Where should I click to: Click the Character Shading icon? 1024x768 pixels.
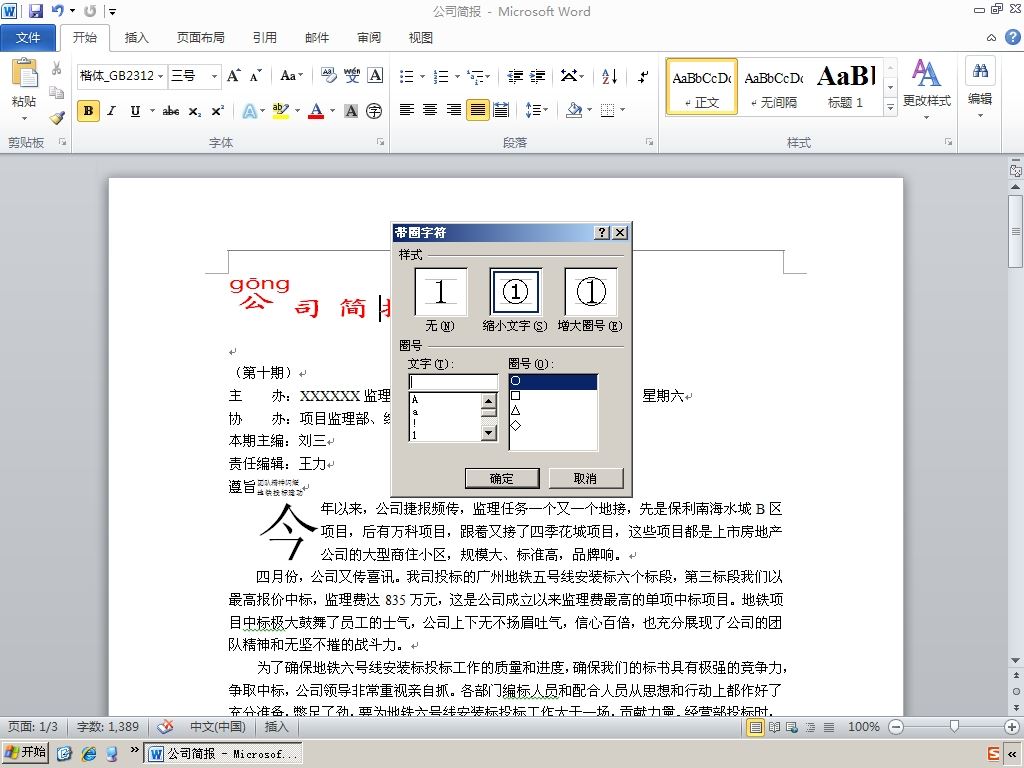(351, 111)
